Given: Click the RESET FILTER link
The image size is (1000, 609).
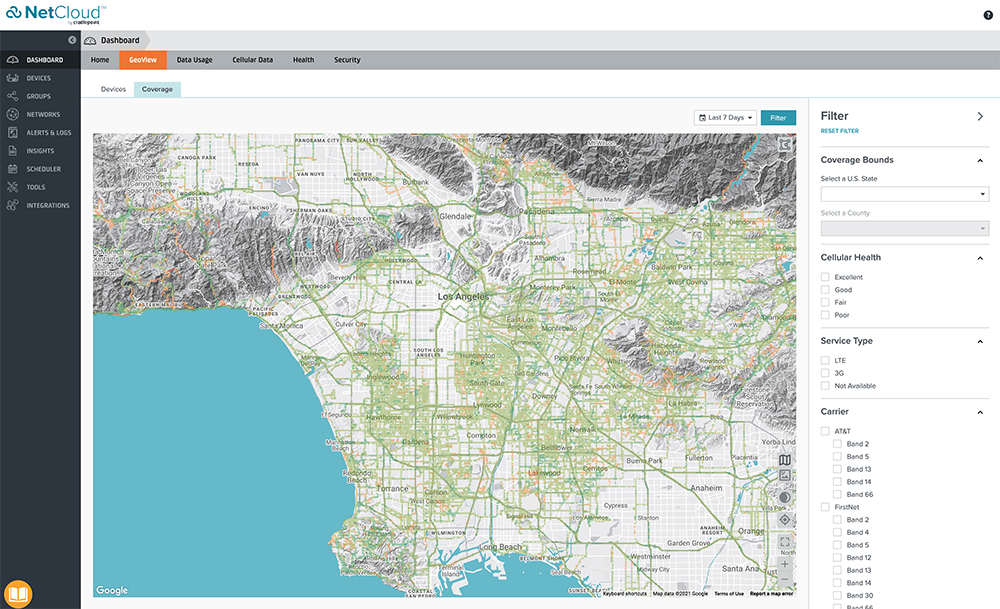Looking at the screenshot, I should tap(839, 131).
